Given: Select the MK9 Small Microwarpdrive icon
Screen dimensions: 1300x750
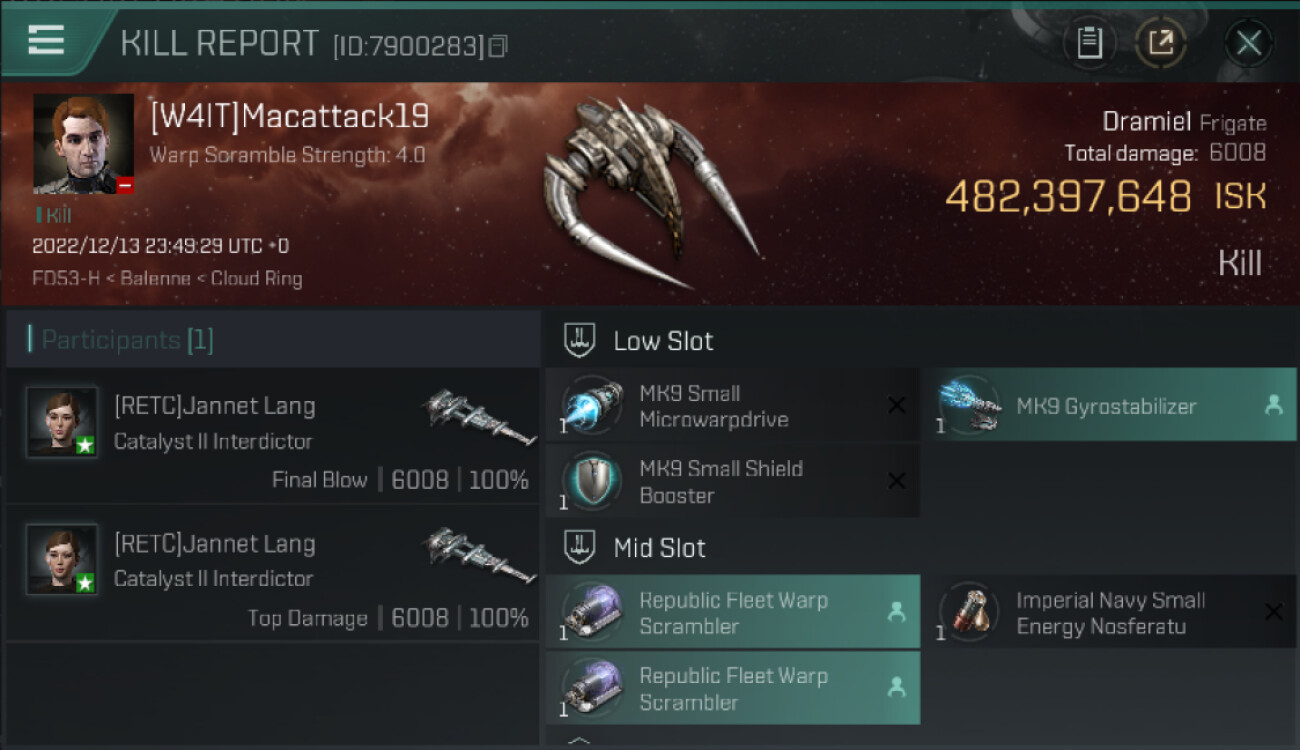Looking at the screenshot, I should pyautogui.click(x=590, y=405).
